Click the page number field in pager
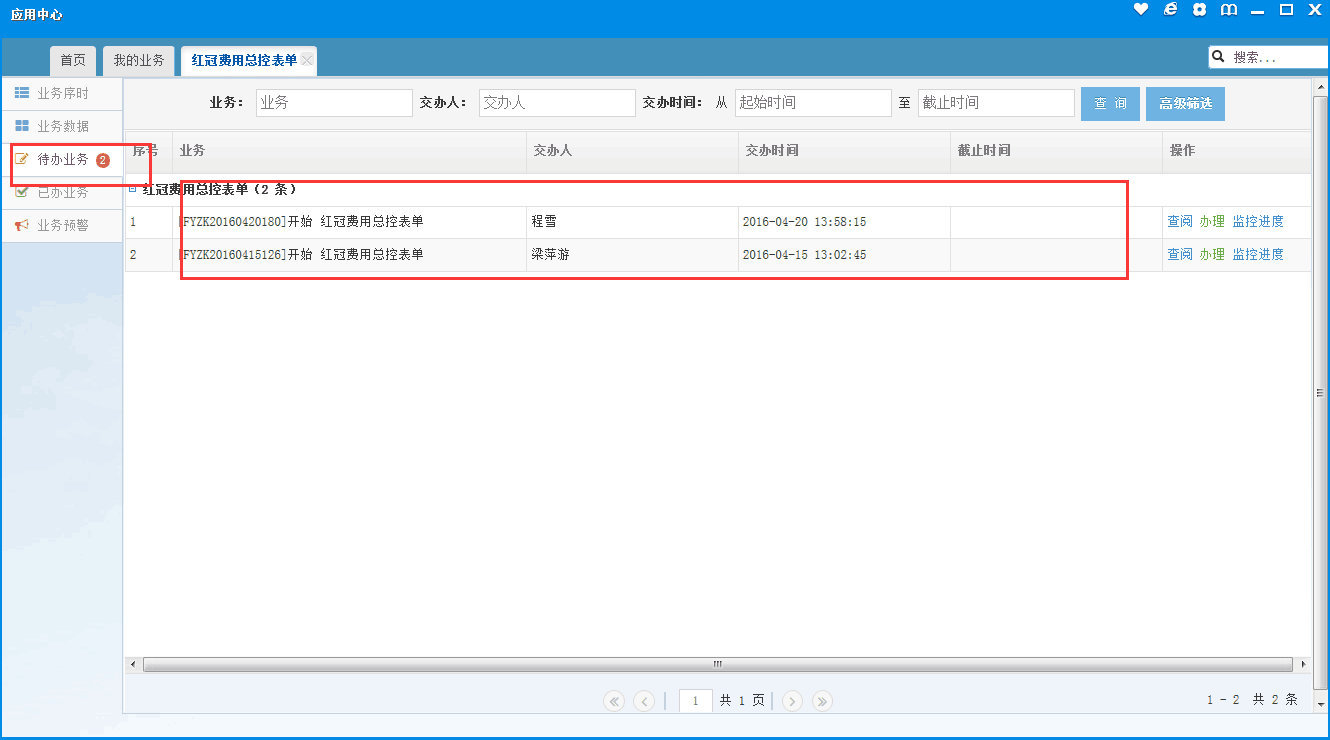1330x740 pixels. pos(695,701)
